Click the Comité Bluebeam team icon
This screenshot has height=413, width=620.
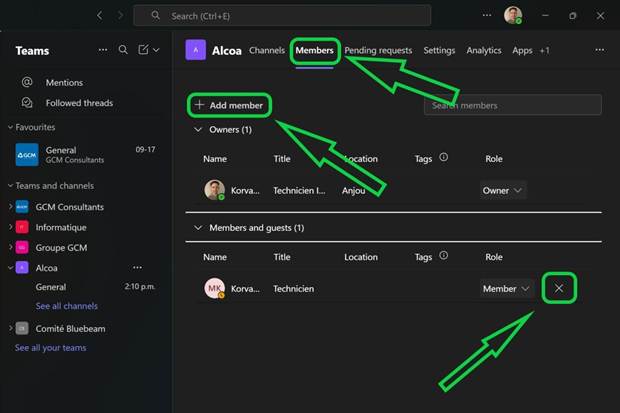pos(22,328)
